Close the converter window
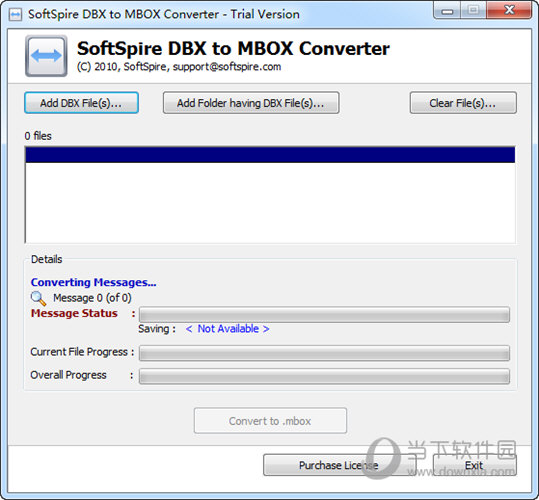539x500 pixels. 509,10
